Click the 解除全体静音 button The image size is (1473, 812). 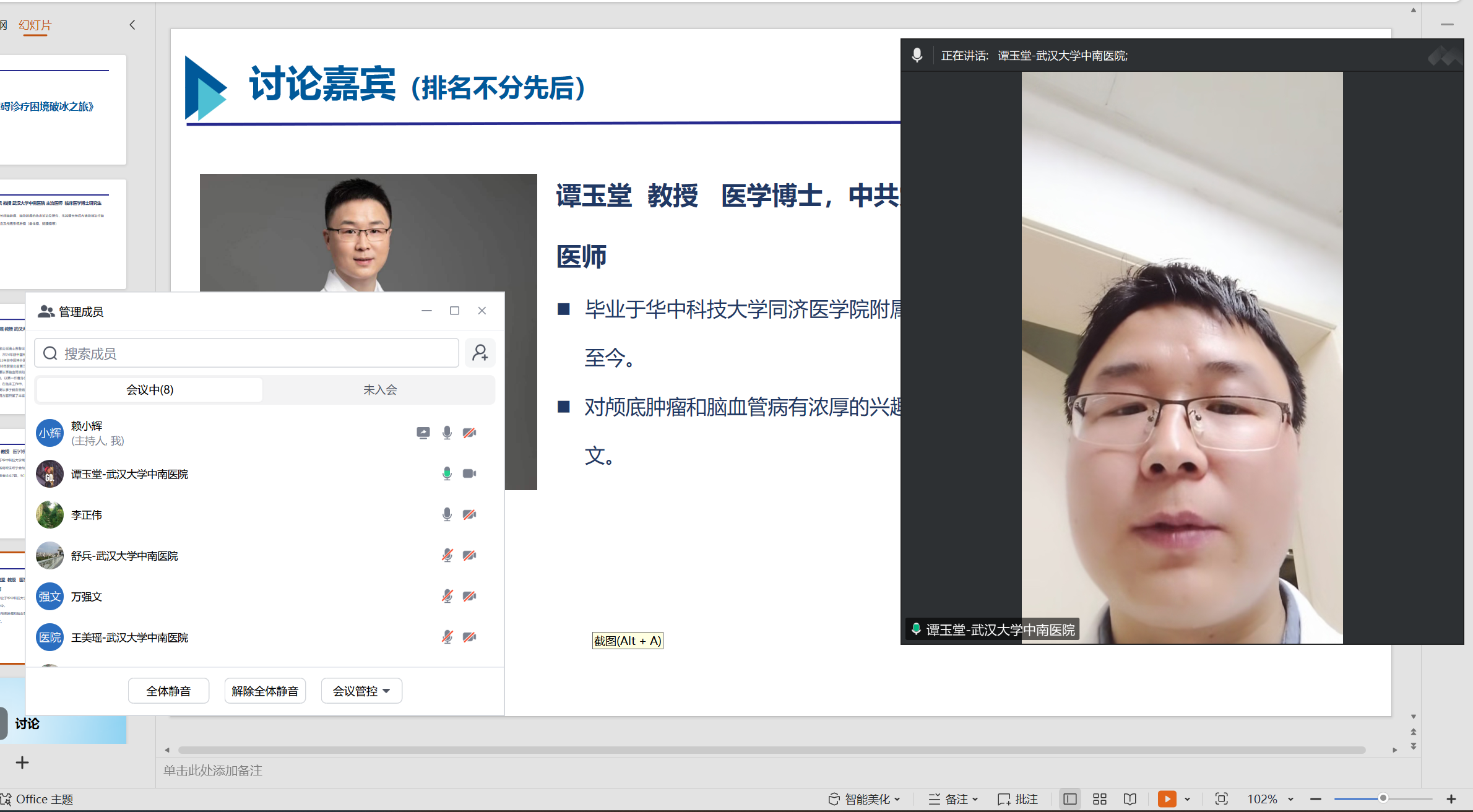pyautogui.click(x=265, y=691)
